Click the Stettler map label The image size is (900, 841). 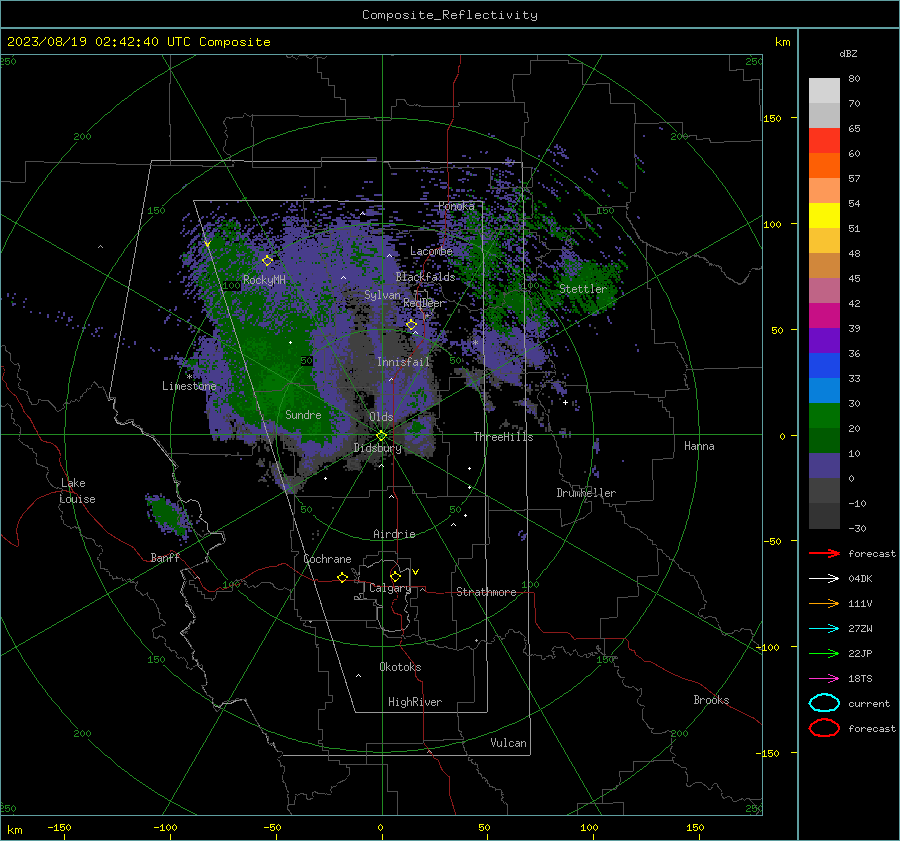[x=583, y=289]
